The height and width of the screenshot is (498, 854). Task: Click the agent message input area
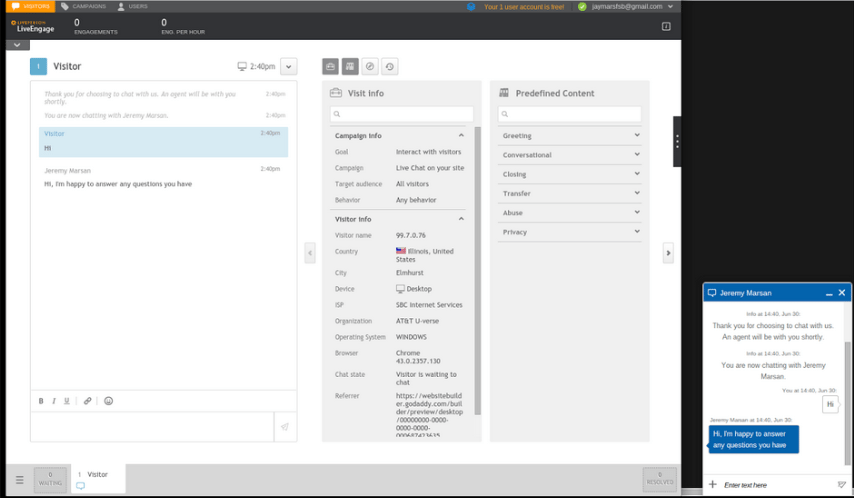(152, 427)
